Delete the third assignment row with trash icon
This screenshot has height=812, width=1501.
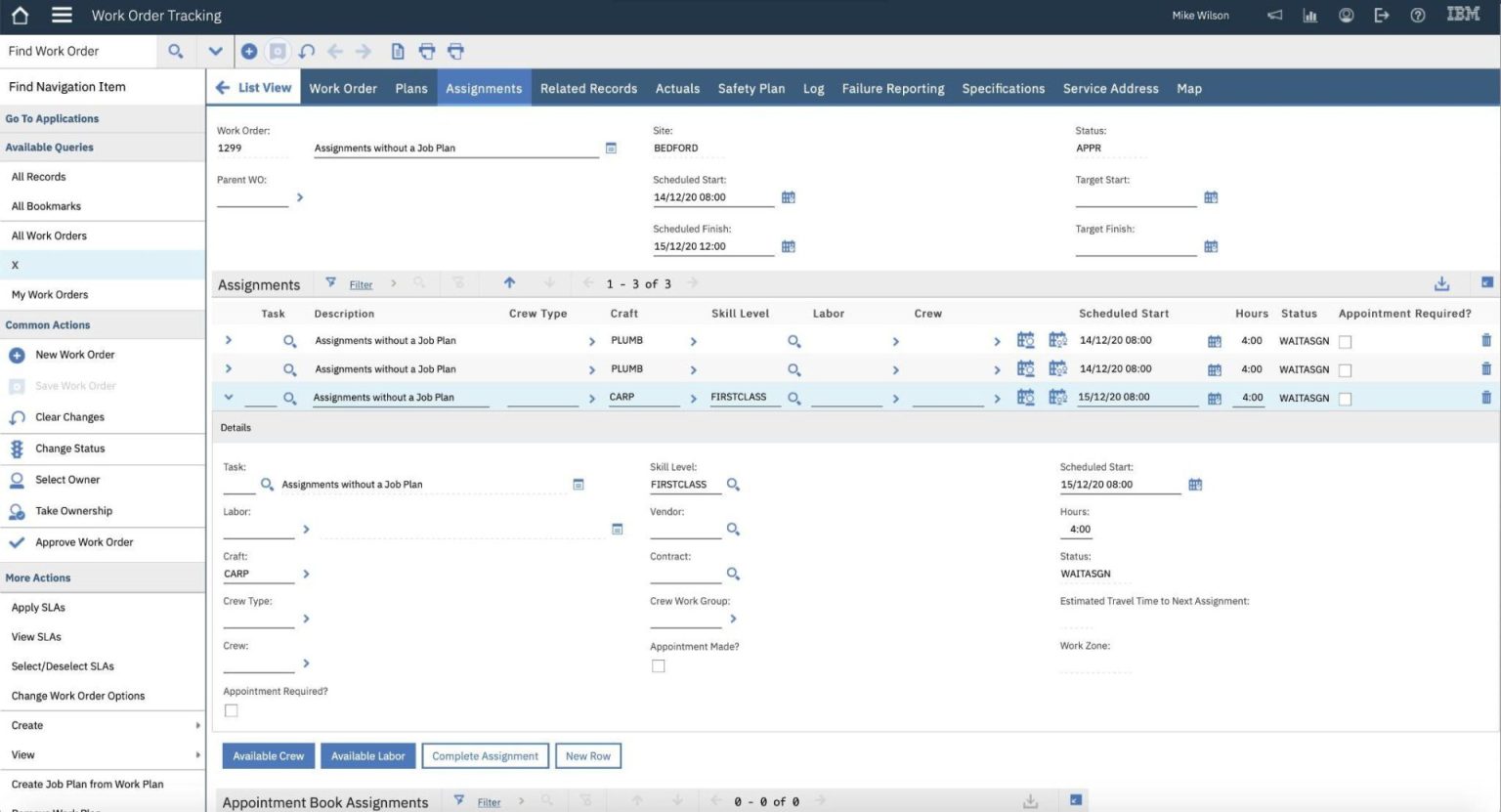pos(1486,397)
